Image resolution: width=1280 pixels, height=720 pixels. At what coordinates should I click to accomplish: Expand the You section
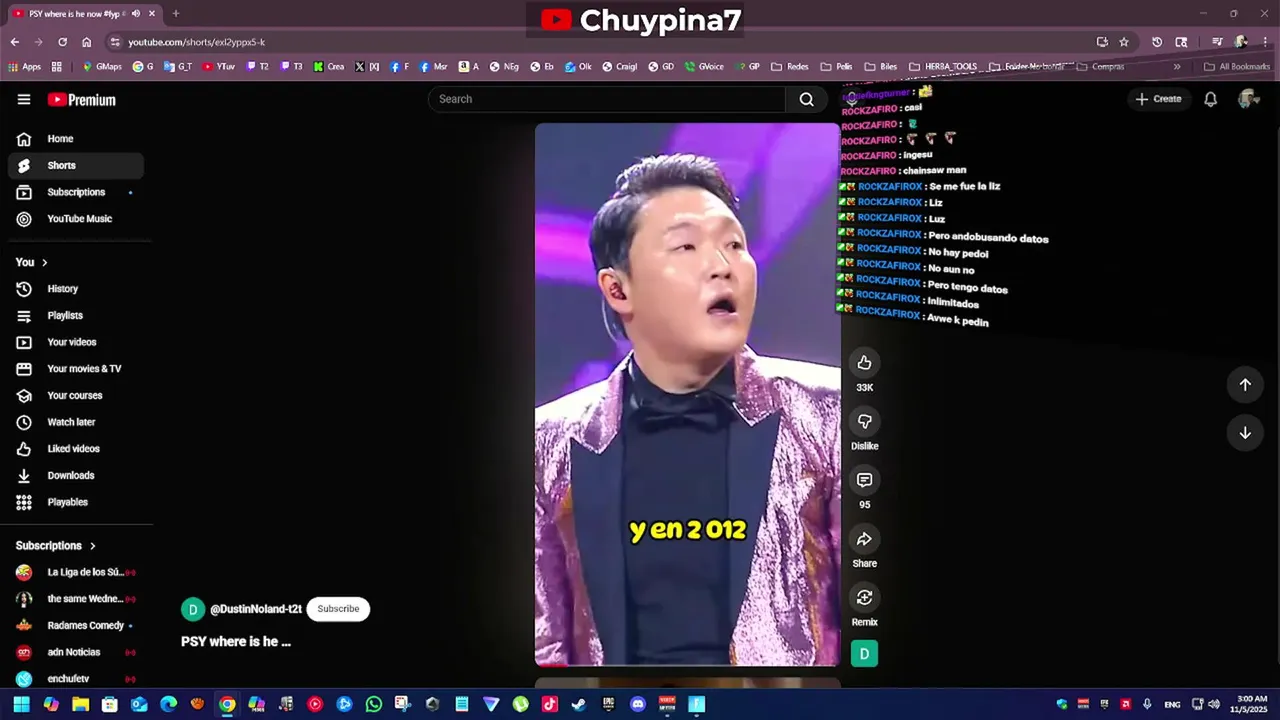(x=31, y=262)
